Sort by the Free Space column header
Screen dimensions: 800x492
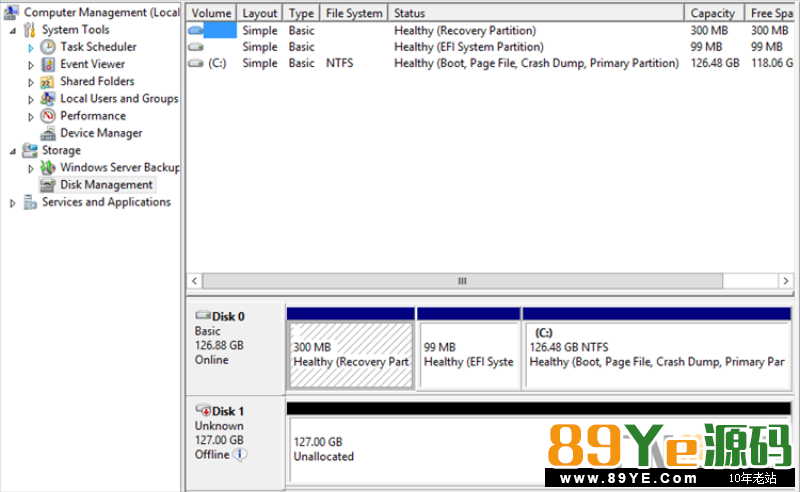coord(770,13)
